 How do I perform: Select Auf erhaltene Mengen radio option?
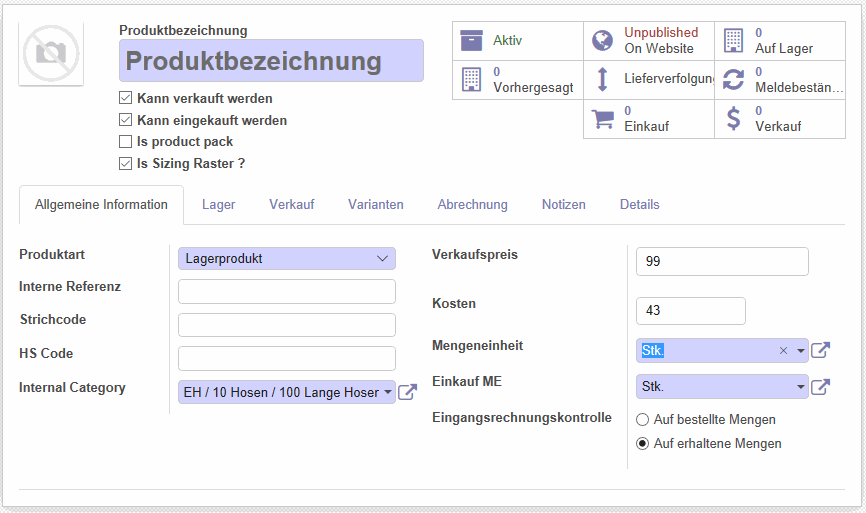click(x=642, y=443)
